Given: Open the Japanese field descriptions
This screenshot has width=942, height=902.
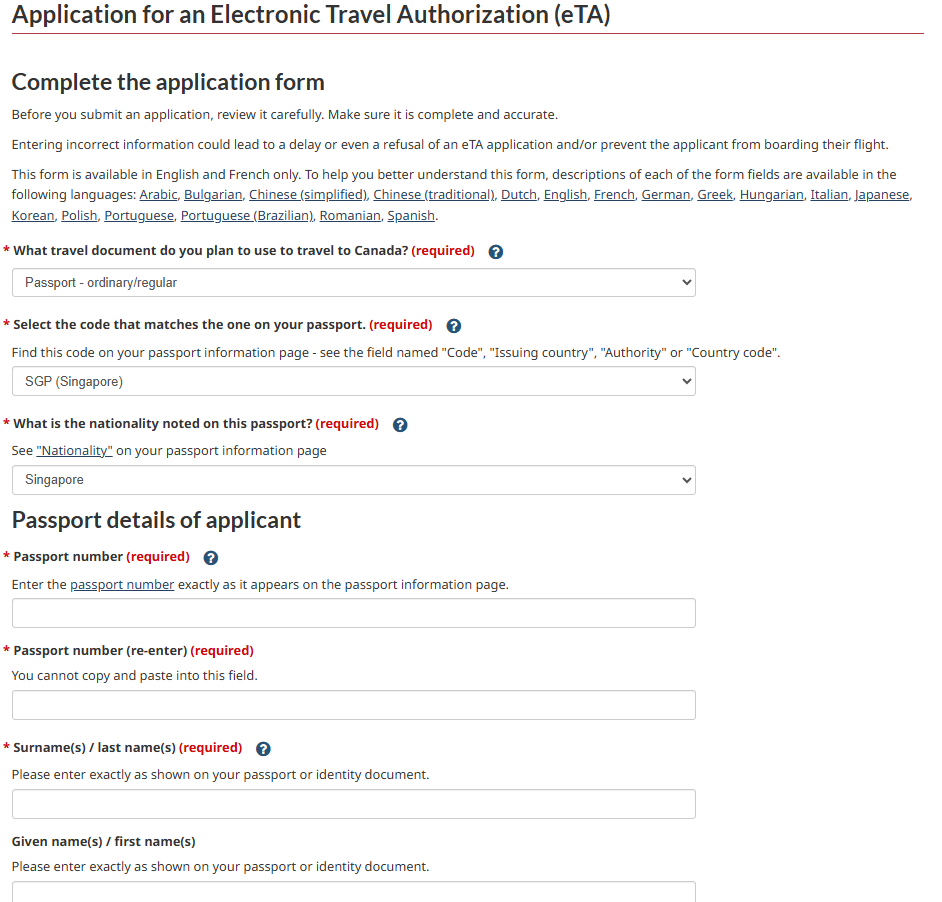Looking at the screenshot, I should [x=881, y=194].
